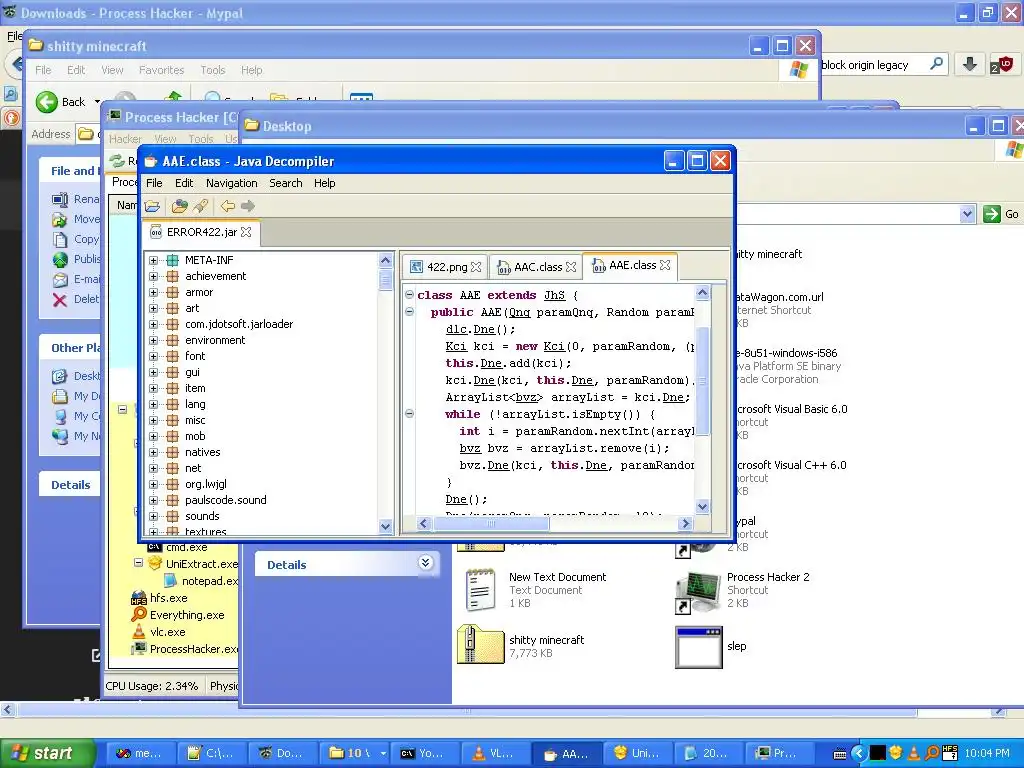
Task: Select the sounds package in the tree
Action: pos(202,516)
